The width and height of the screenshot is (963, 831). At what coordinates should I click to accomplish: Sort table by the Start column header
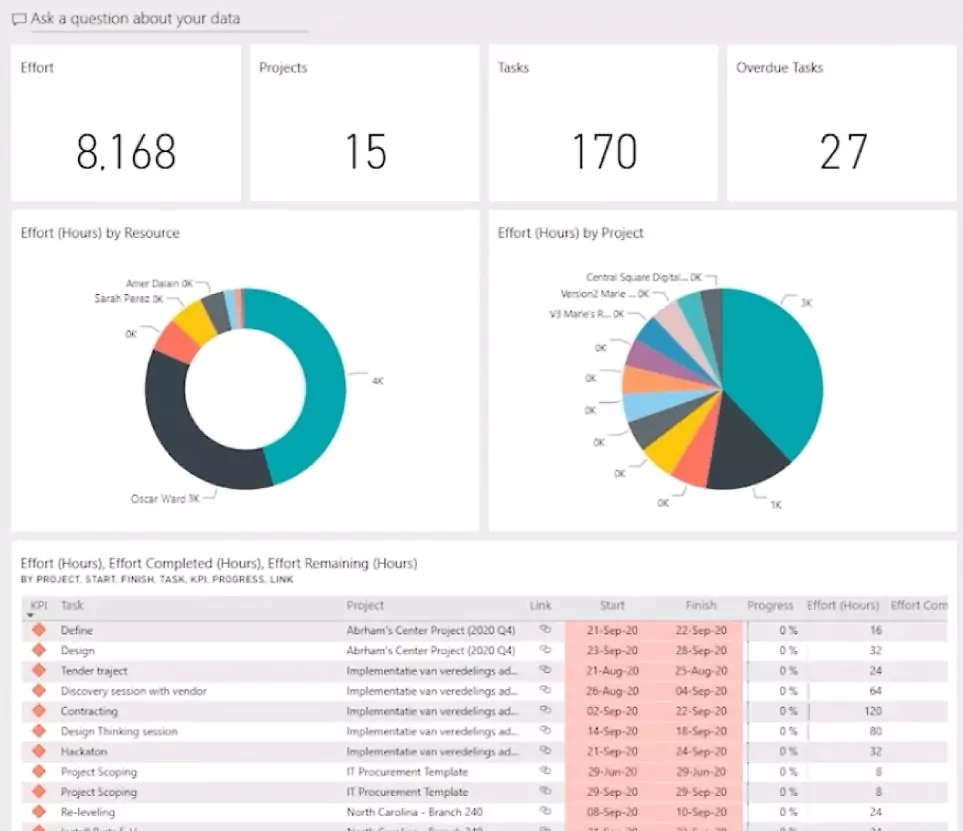coord(612,605)
